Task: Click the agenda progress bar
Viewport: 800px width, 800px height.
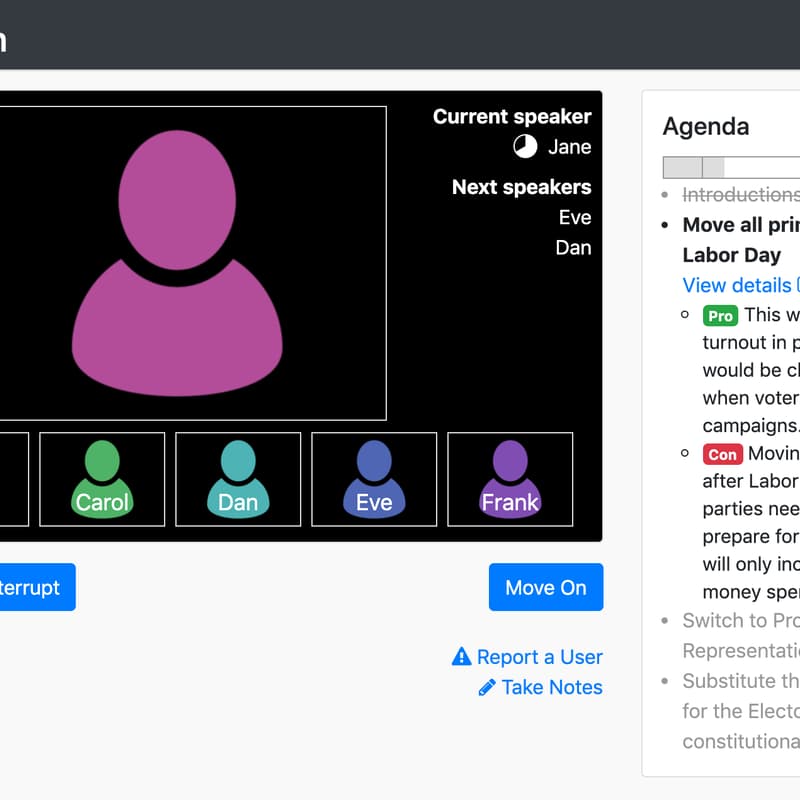Action: tap(731, 167)
